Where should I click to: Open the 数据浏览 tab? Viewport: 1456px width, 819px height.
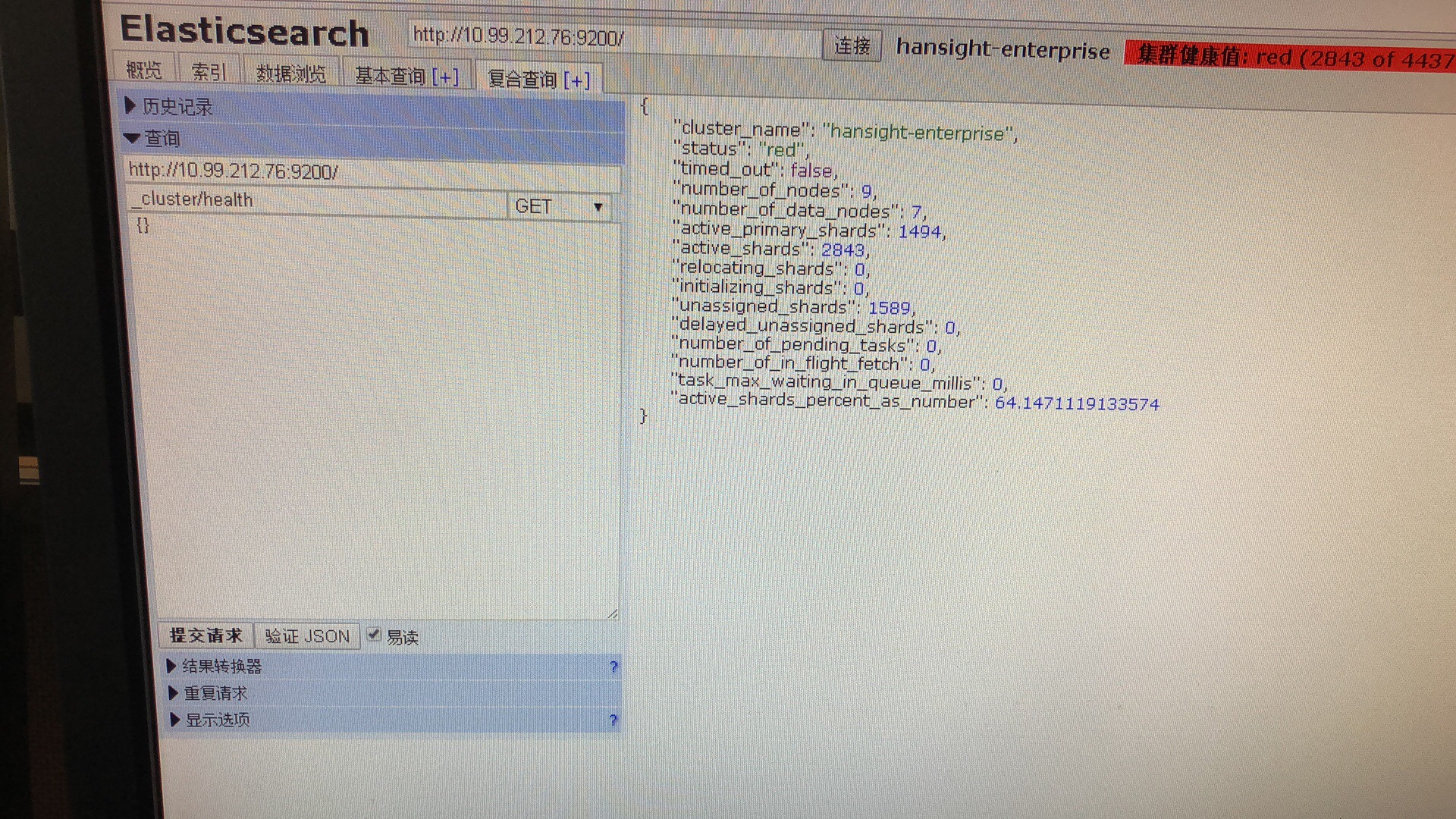pos(290,73)
